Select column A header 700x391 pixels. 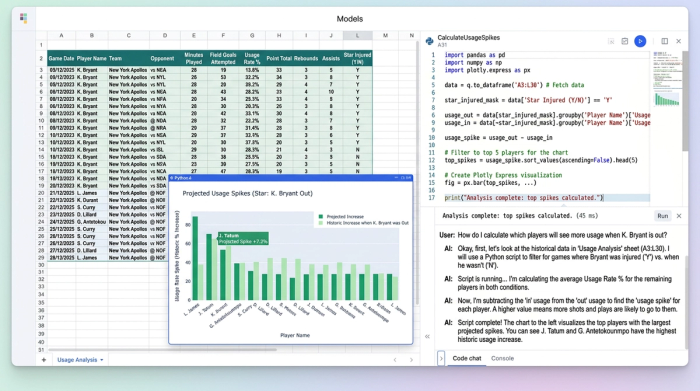click(61, 35)
